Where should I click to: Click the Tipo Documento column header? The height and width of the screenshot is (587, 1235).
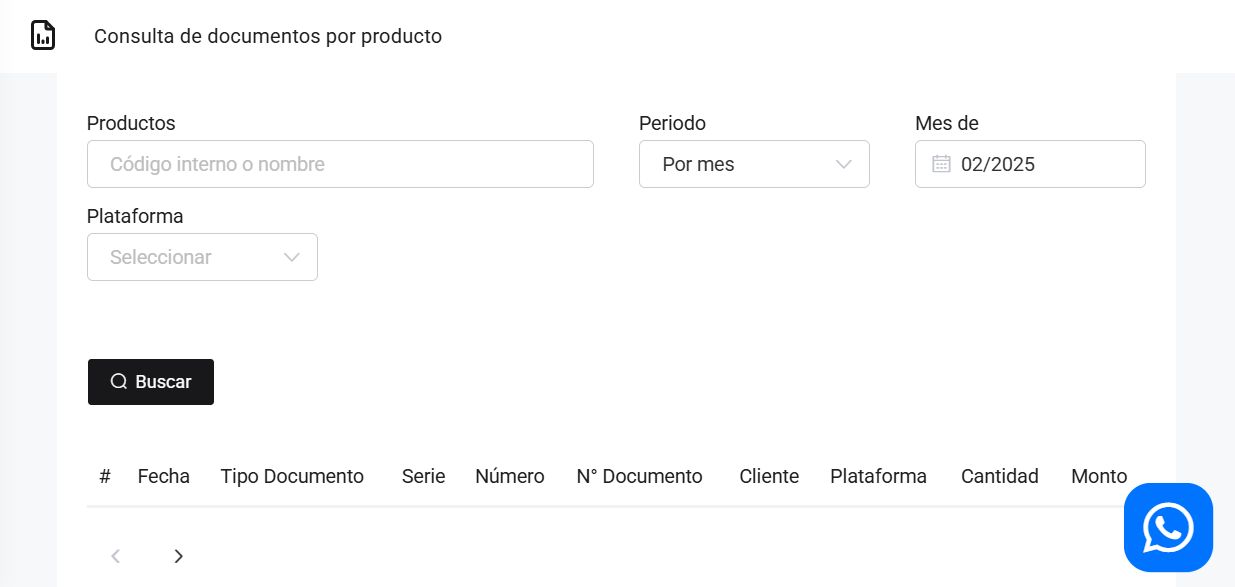point(292,476)
